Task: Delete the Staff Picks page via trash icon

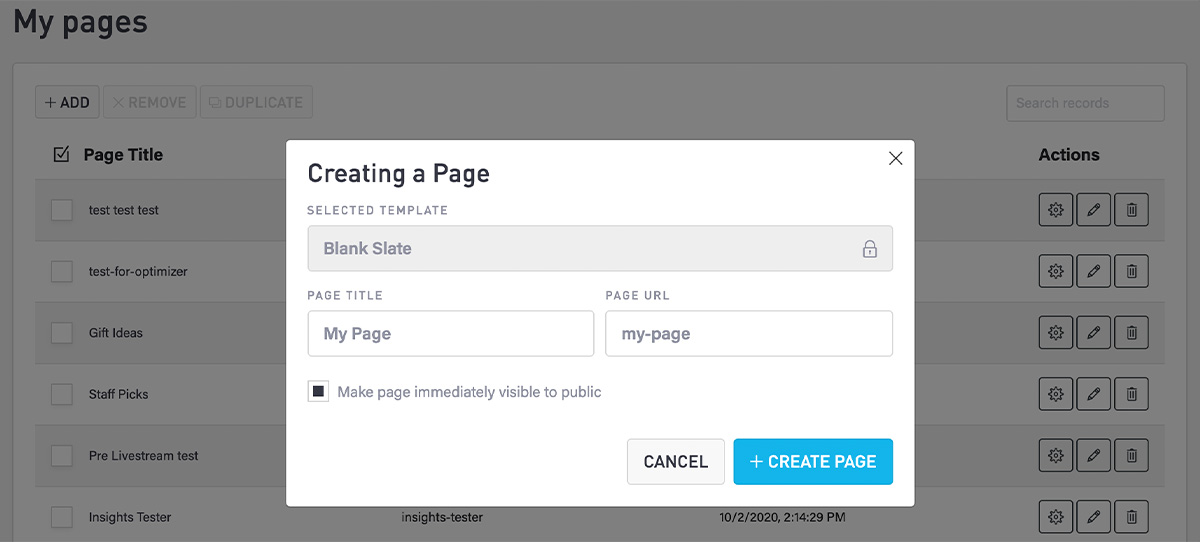Action: pyautogui.click(x=1131, y=394)
